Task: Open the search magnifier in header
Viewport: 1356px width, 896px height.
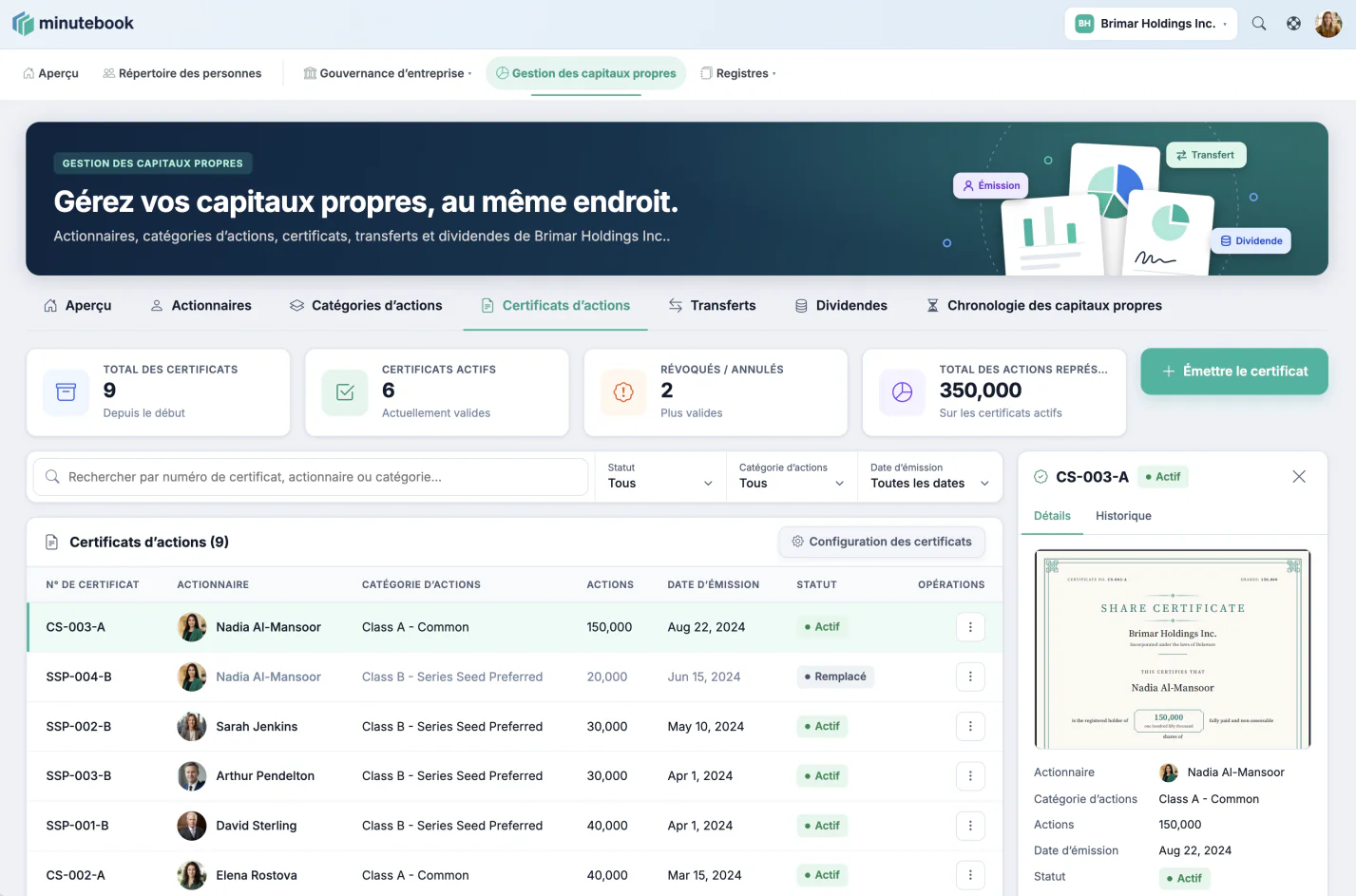Action: coord(1259,24)
